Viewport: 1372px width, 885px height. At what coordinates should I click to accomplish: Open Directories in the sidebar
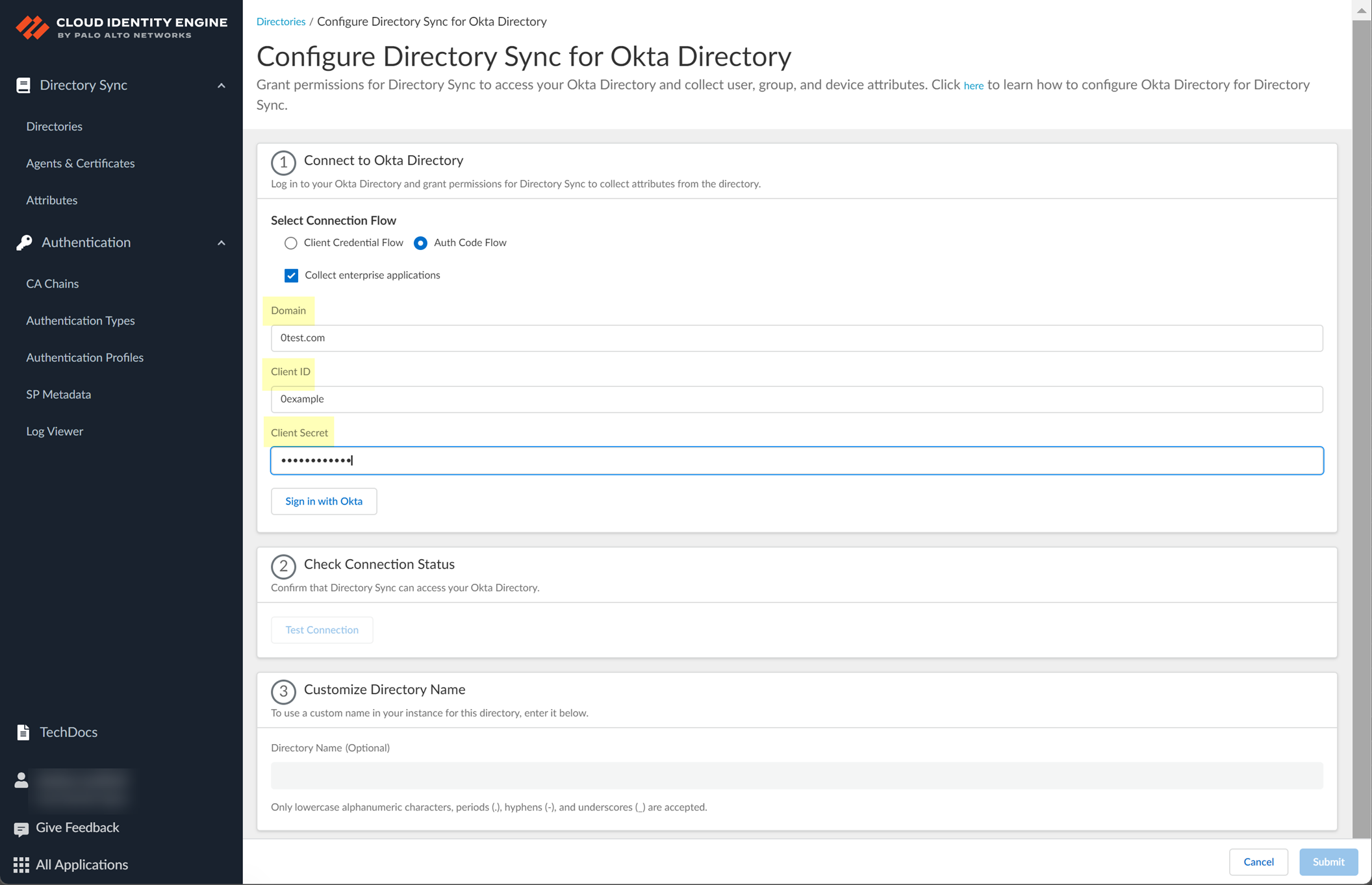[55, 126]
